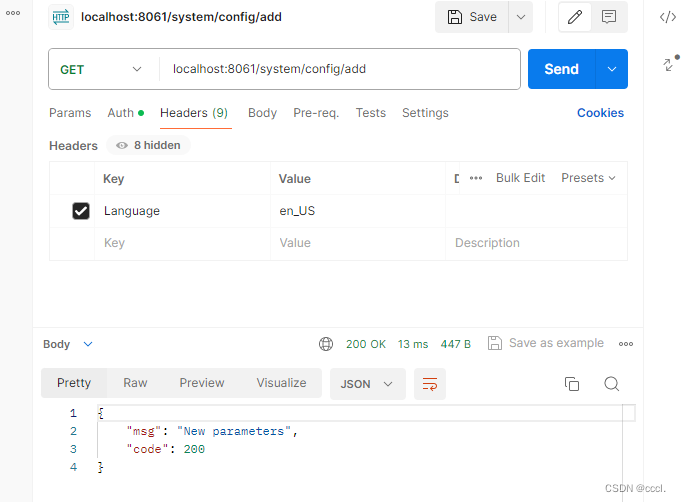Click the Language key cell
This screenshot has width=681, height=502.
coord(182,211)
